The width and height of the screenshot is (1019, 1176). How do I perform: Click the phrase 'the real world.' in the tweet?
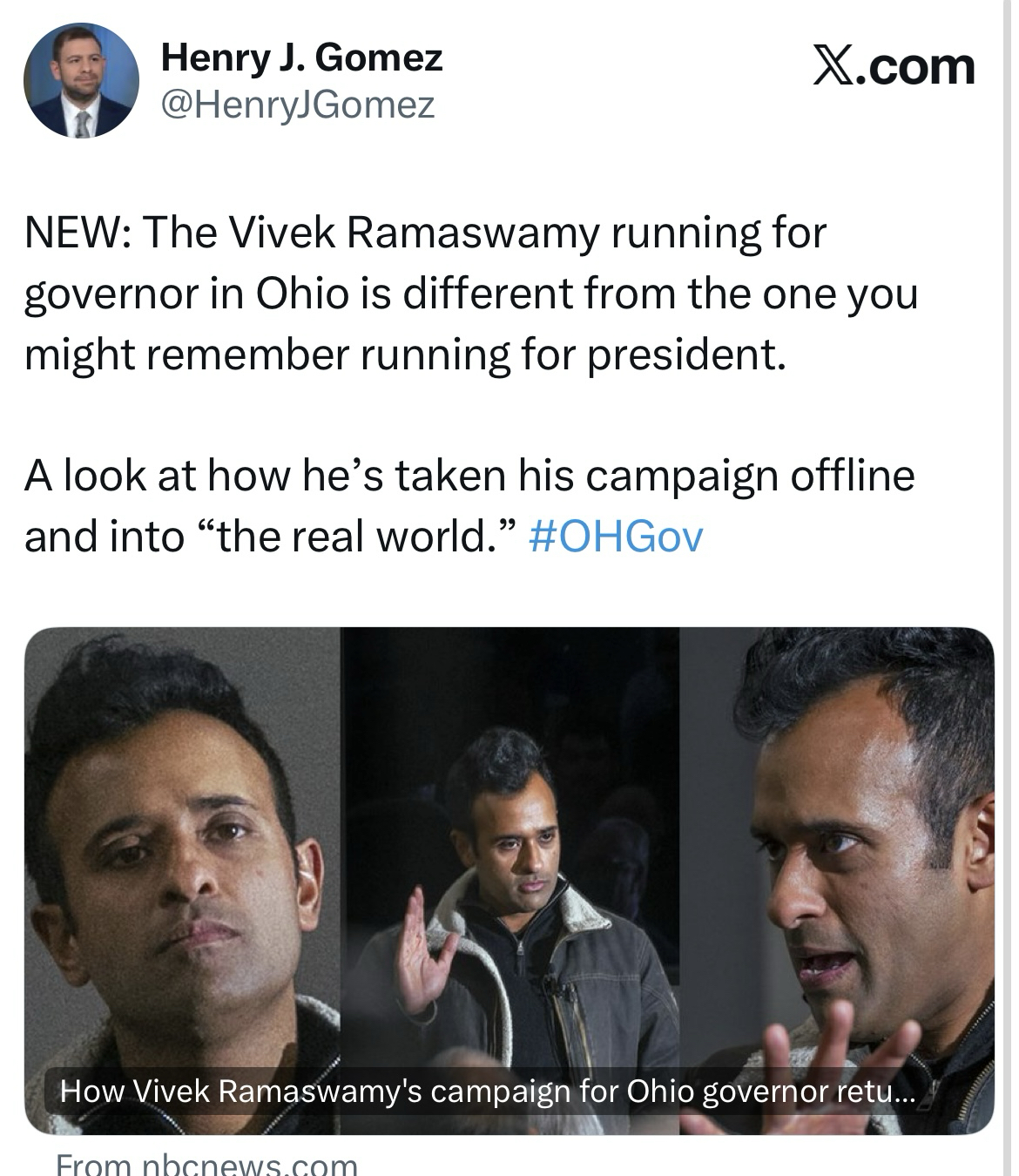pyautogui.click(x=363, y=536)
